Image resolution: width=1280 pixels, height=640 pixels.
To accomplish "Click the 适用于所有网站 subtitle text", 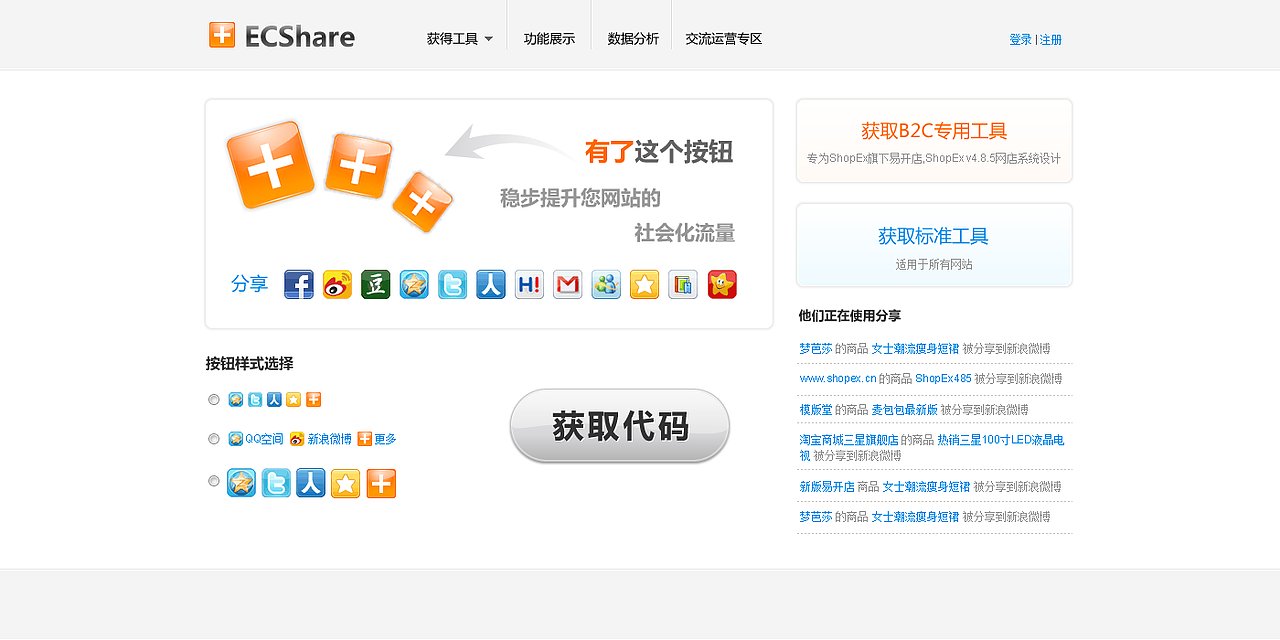I will (934, 265).
